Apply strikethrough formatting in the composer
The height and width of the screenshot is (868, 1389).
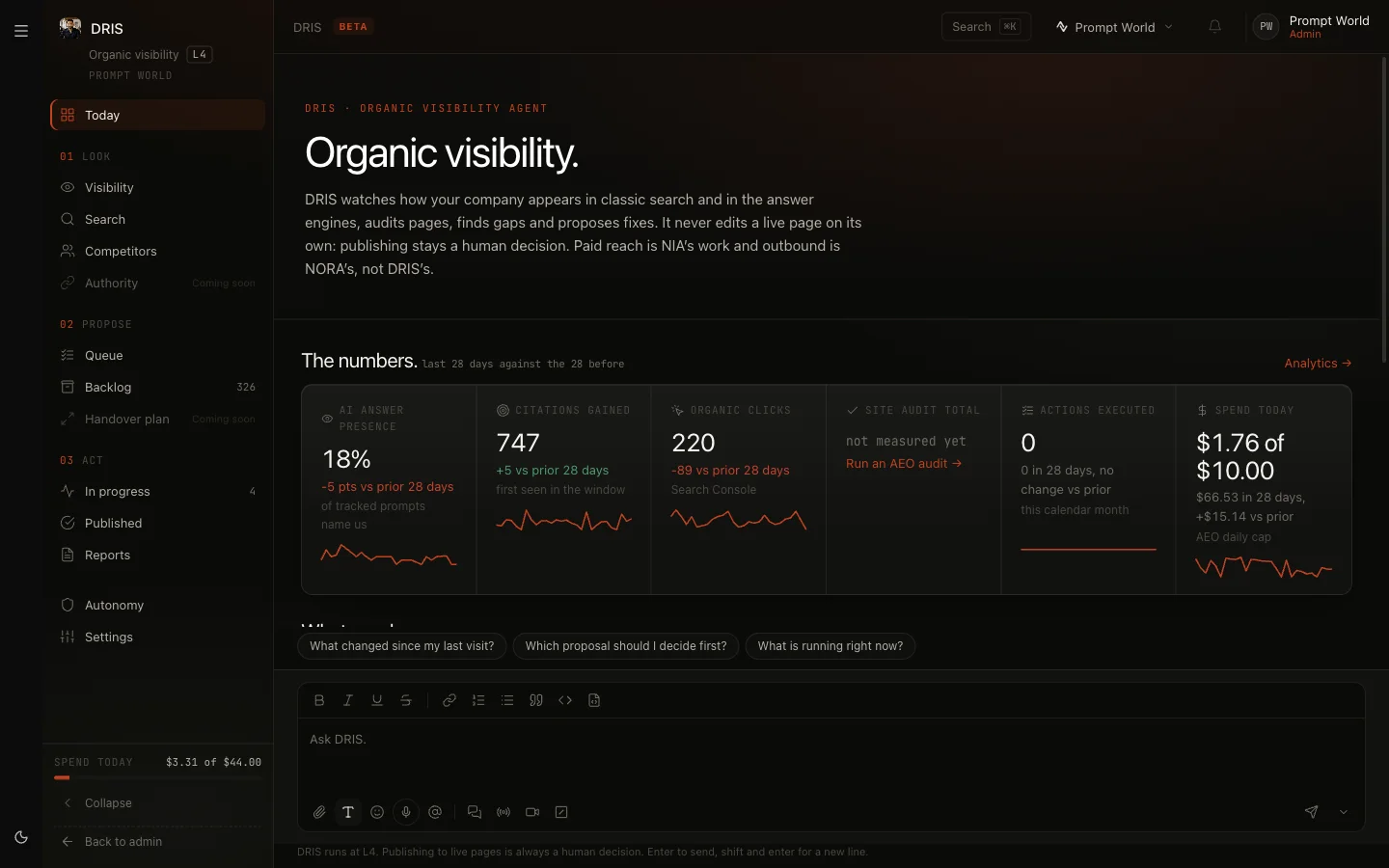click(406, 700)
